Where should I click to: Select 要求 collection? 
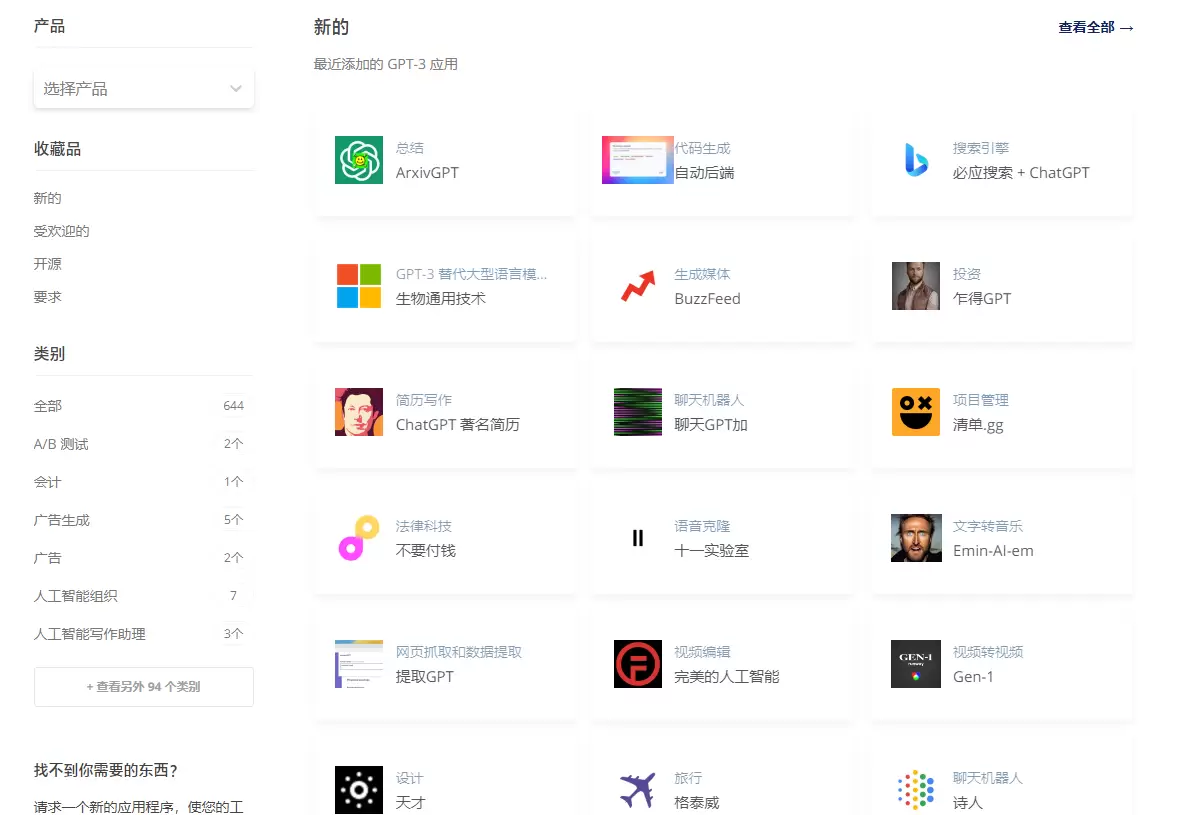[x=47, y=298]
